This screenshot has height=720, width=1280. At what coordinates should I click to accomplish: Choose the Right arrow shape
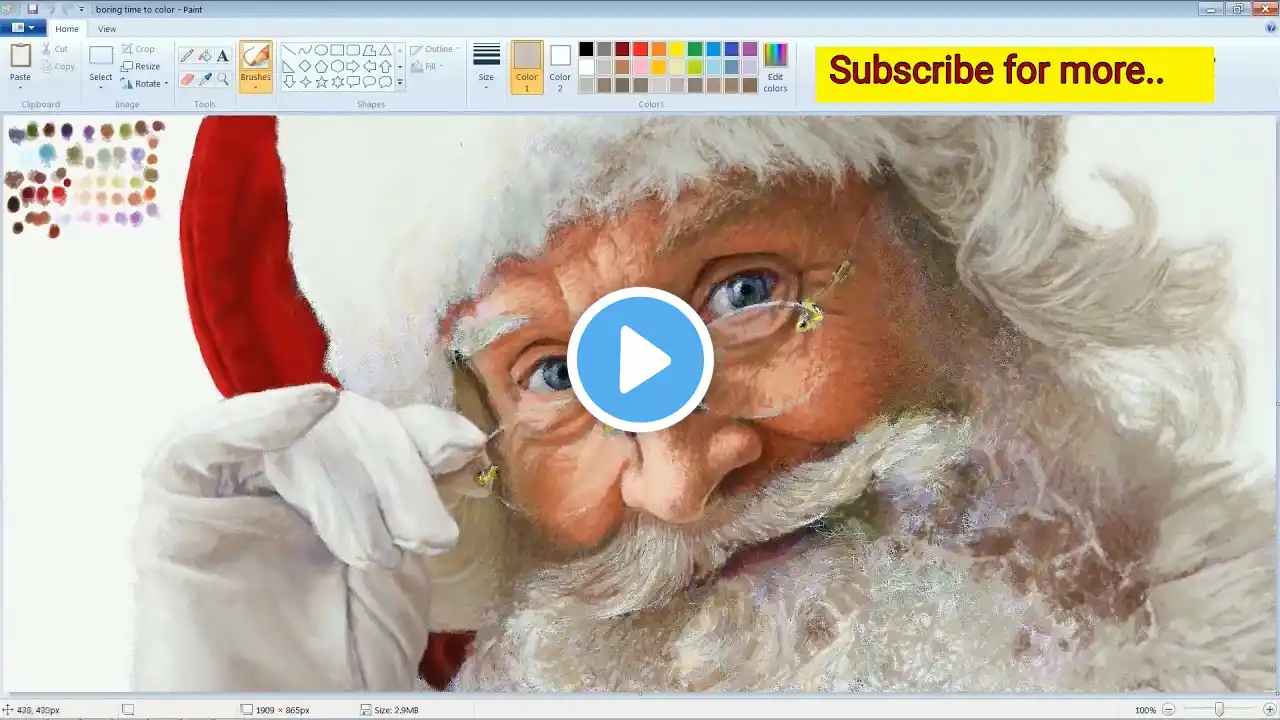(353, 66)
